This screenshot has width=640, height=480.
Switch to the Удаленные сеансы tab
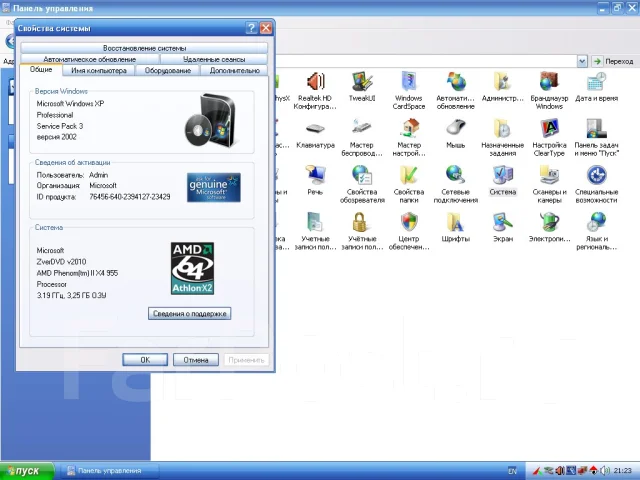[x=214, y=59]
